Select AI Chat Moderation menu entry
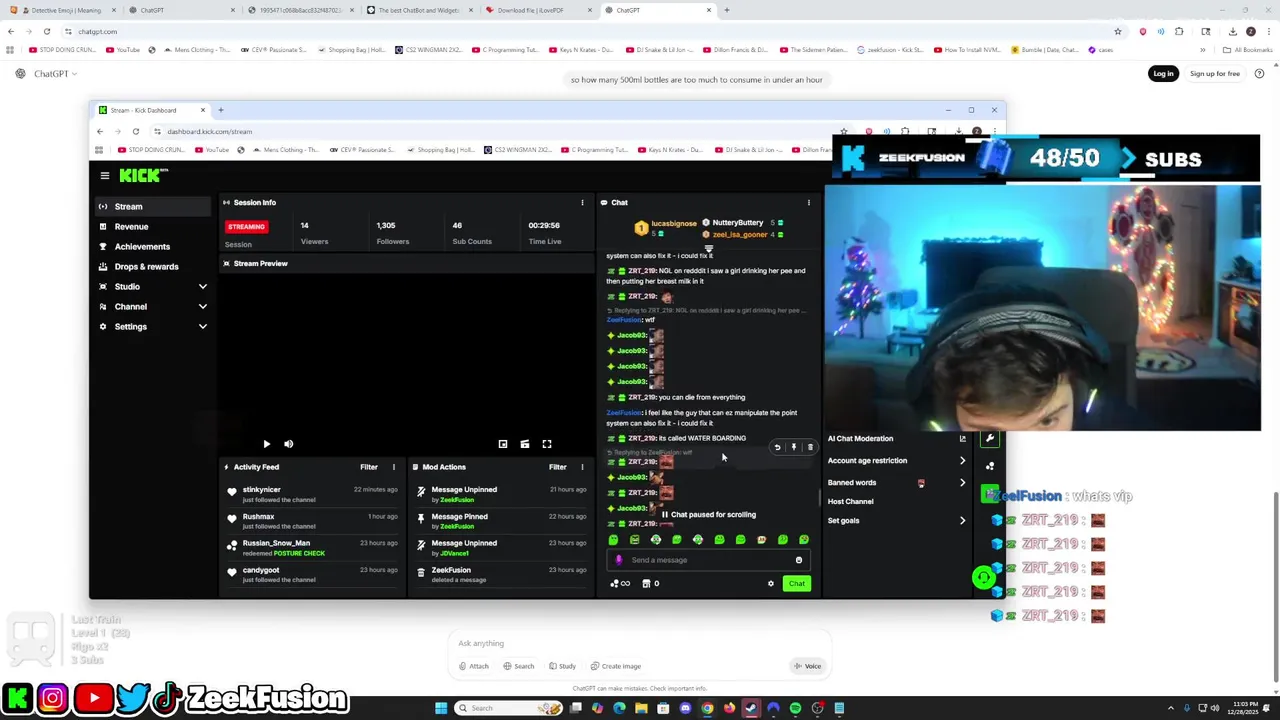Image resolution: width=1280 pixels, height=720 pixels. coord(861,439)
